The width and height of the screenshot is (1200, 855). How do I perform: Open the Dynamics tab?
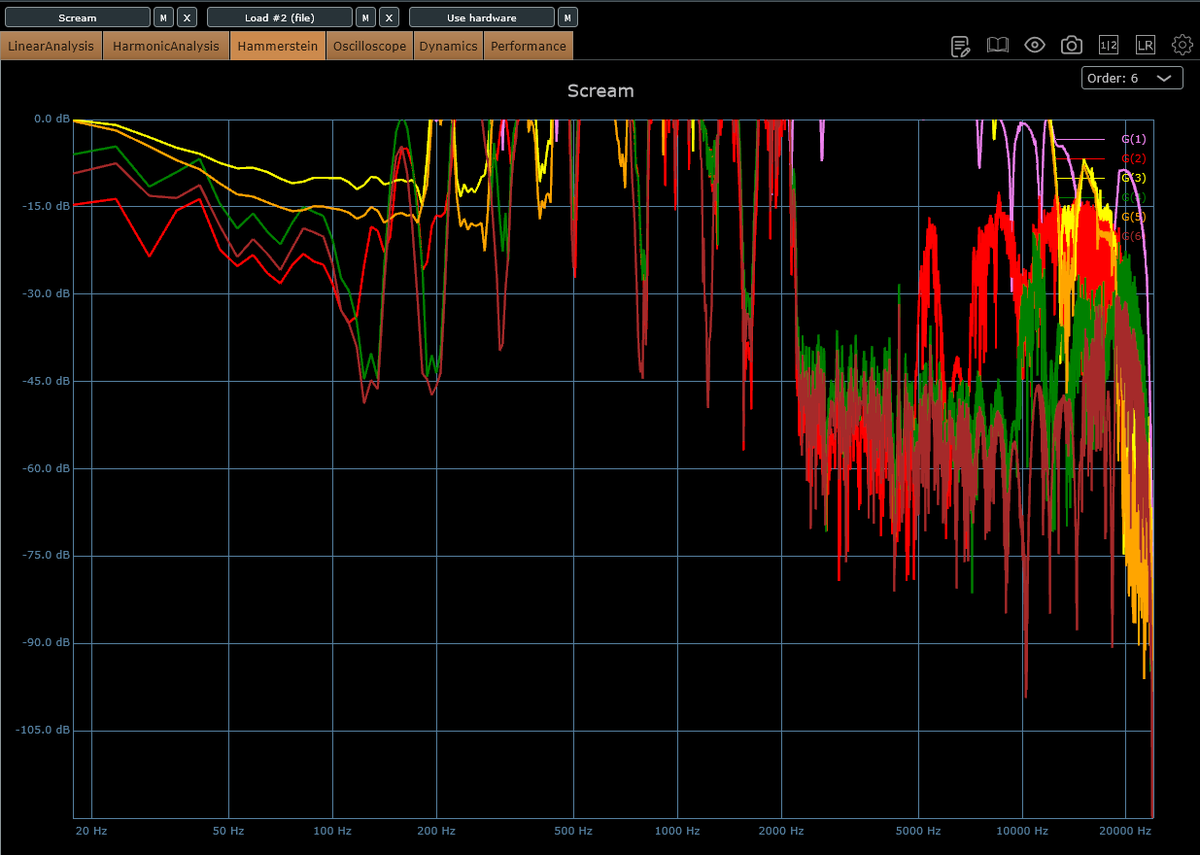448,46
